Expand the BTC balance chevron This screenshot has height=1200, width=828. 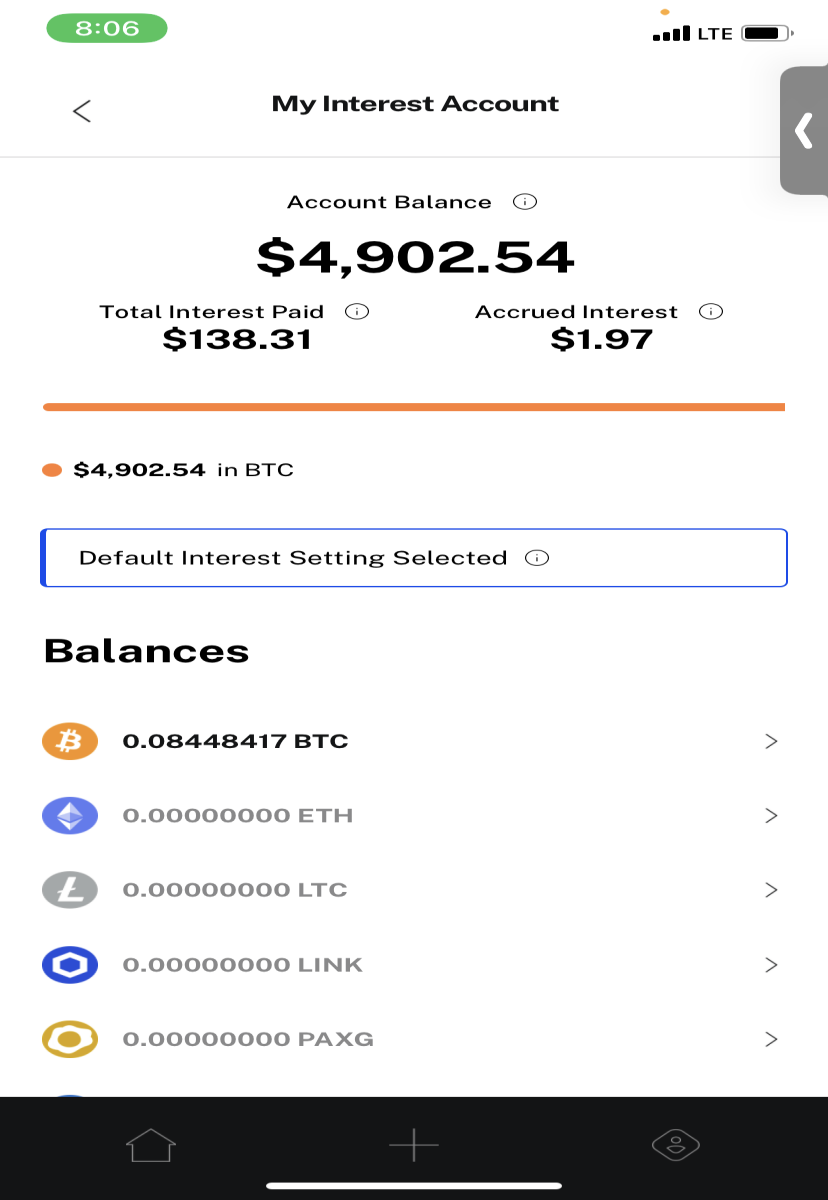771,741
